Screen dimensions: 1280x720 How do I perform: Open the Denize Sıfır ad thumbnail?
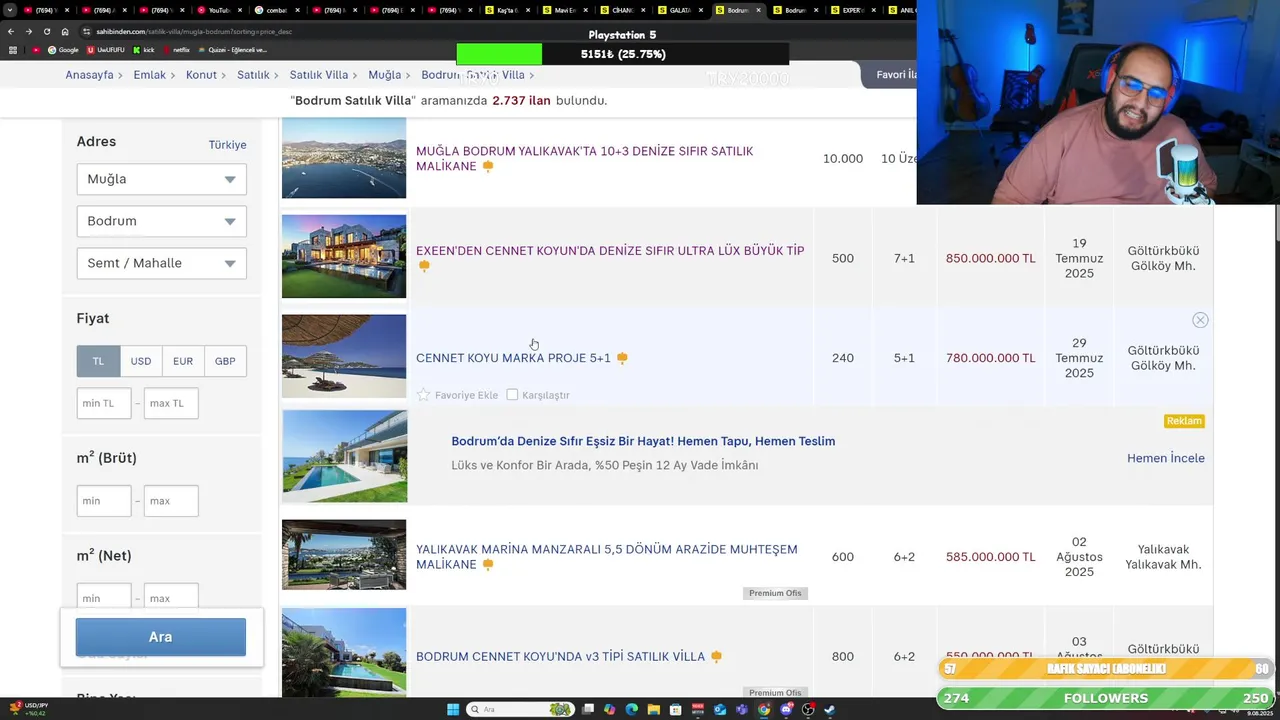[344, 456]
